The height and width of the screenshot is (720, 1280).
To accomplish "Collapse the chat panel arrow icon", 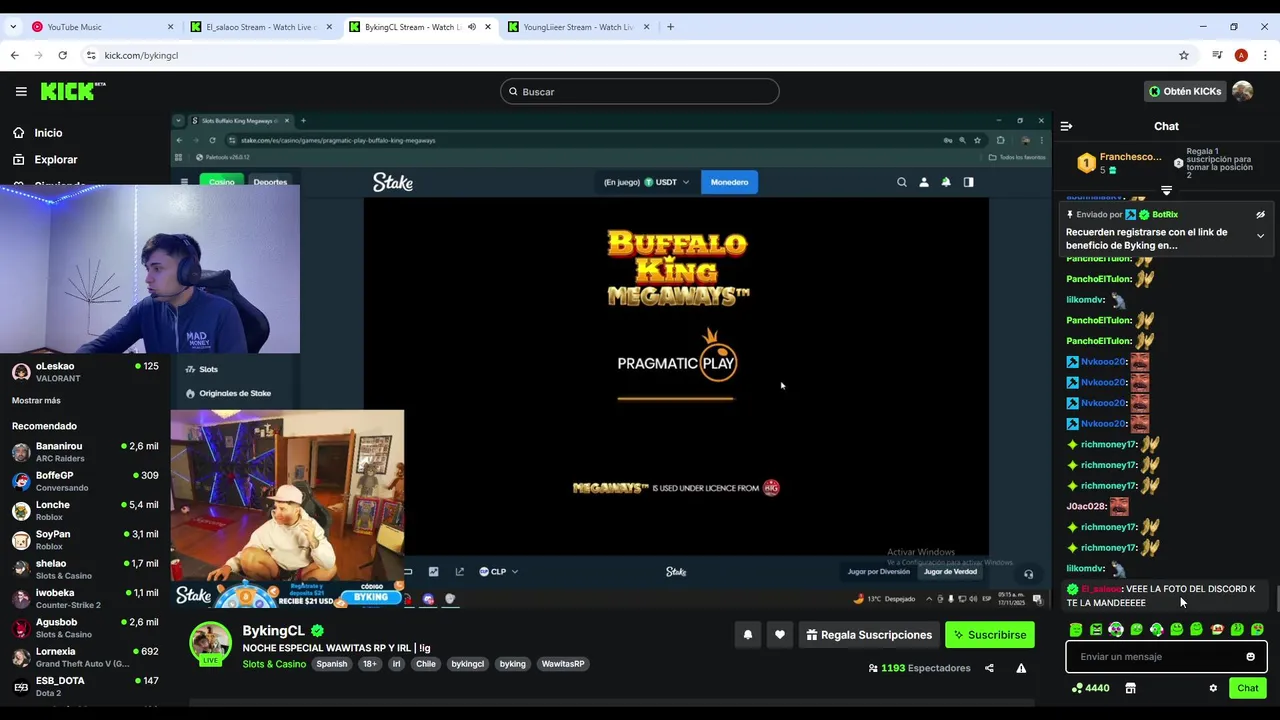I will pos(1066,126).
